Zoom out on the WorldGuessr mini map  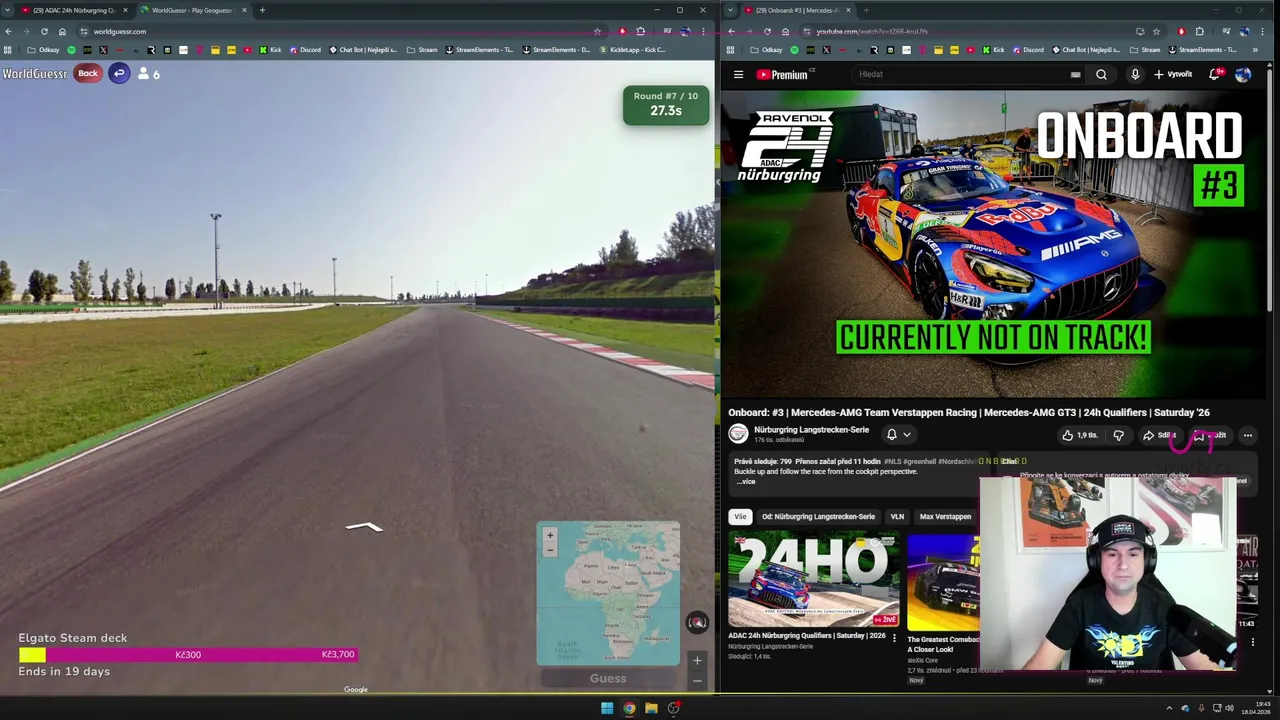coord(549,549)
